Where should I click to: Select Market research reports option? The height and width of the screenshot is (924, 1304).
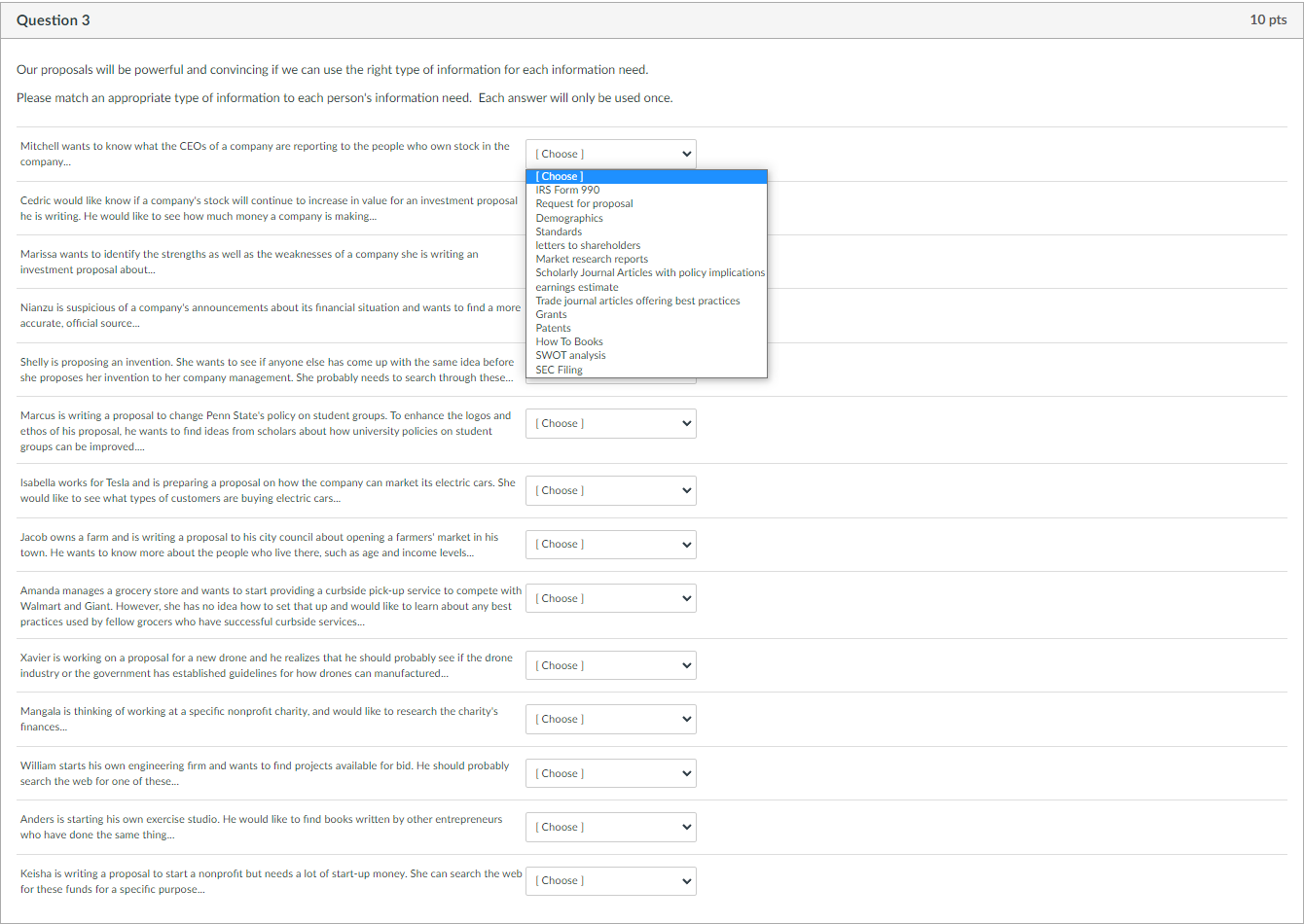[646, 259]
